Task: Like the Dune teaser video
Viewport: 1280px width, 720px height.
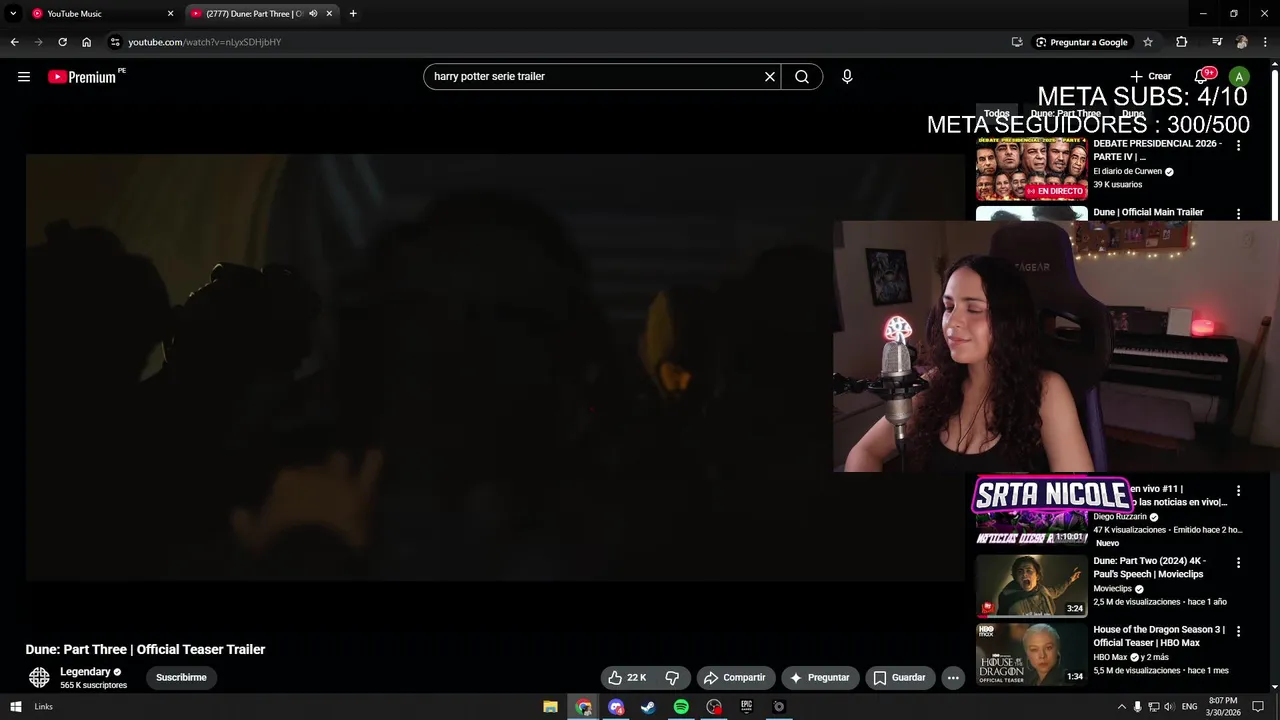Action: click(x=627, y=678)
